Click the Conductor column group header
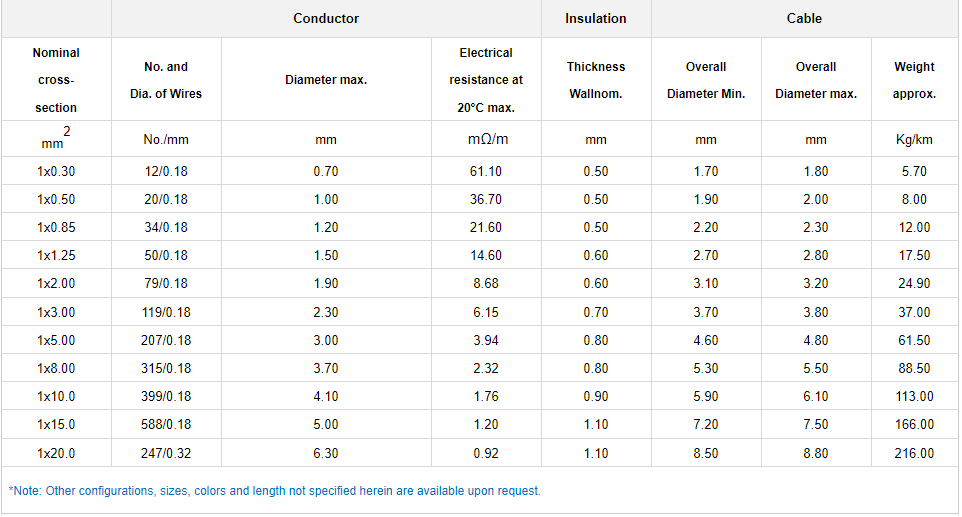 (x=326, y=19)
